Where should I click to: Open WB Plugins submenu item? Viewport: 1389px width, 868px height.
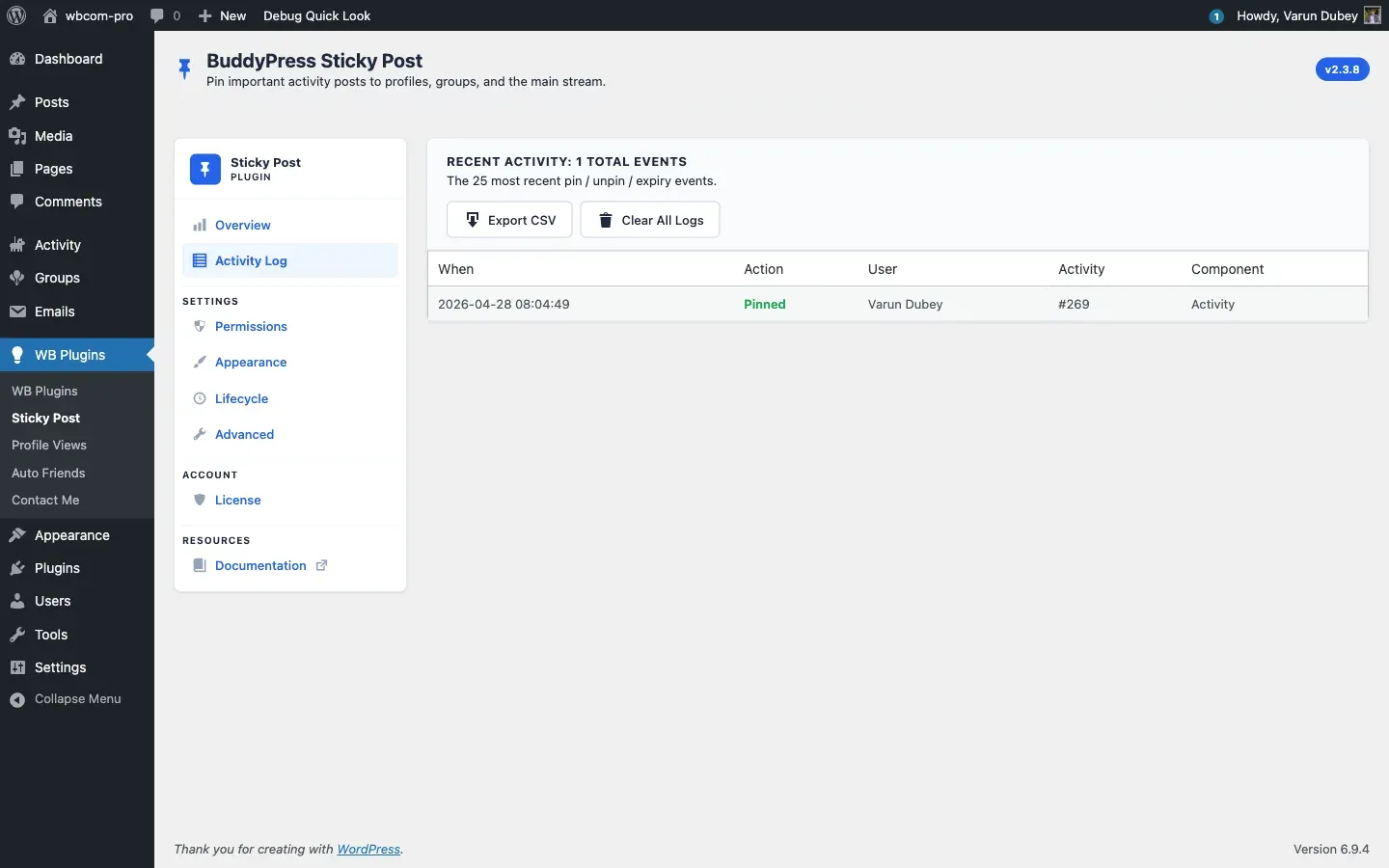[x=44, y=391]
